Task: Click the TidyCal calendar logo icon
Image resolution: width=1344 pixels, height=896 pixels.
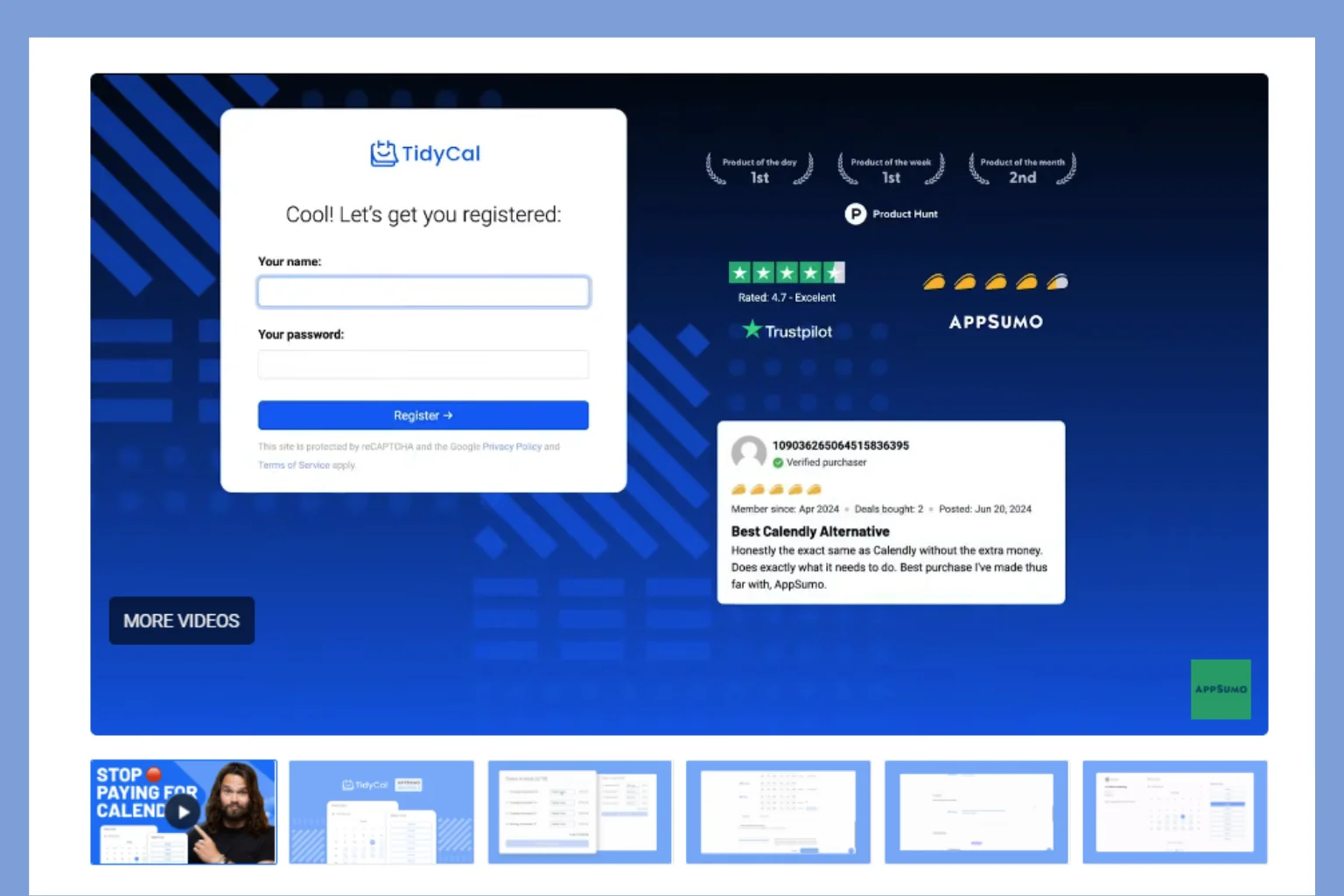Action: click(x=383, y=154)
